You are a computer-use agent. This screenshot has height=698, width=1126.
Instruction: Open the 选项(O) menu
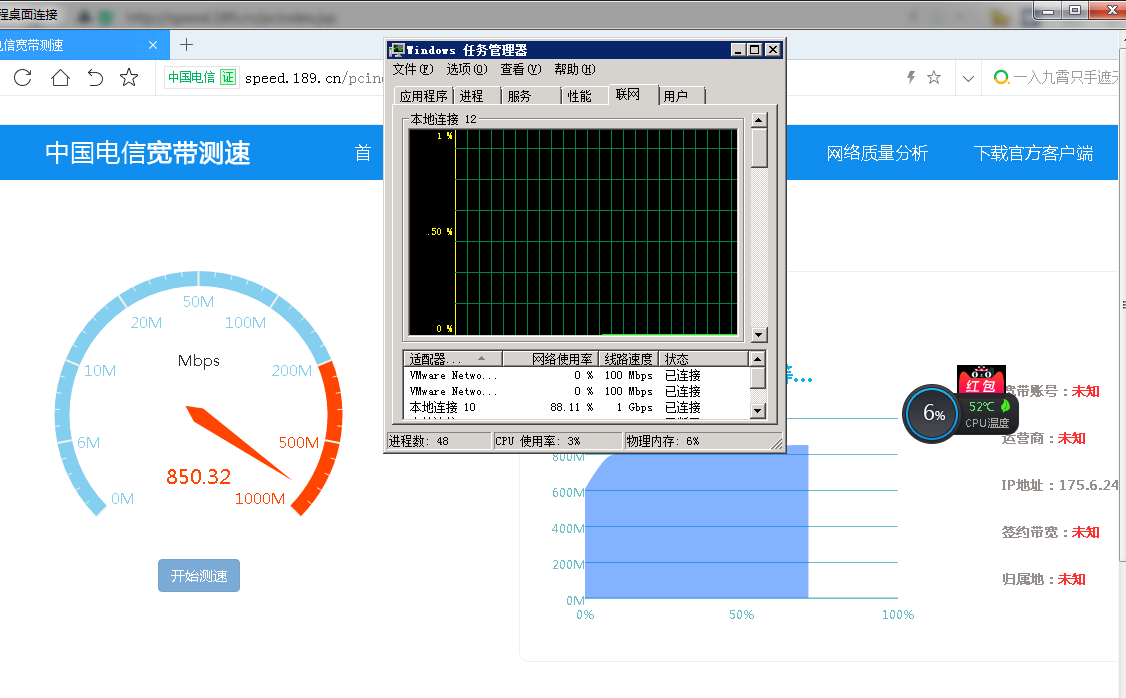point(467,69)
